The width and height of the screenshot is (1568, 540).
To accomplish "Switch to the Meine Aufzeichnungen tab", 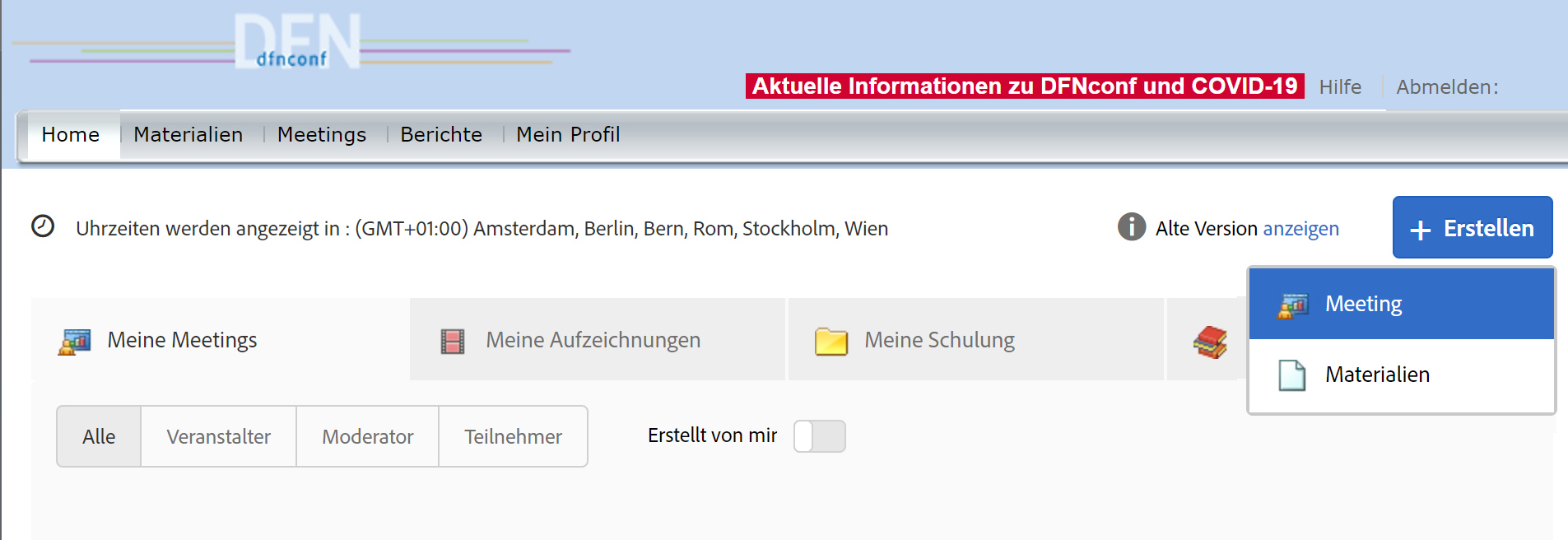I will point(593,340).
